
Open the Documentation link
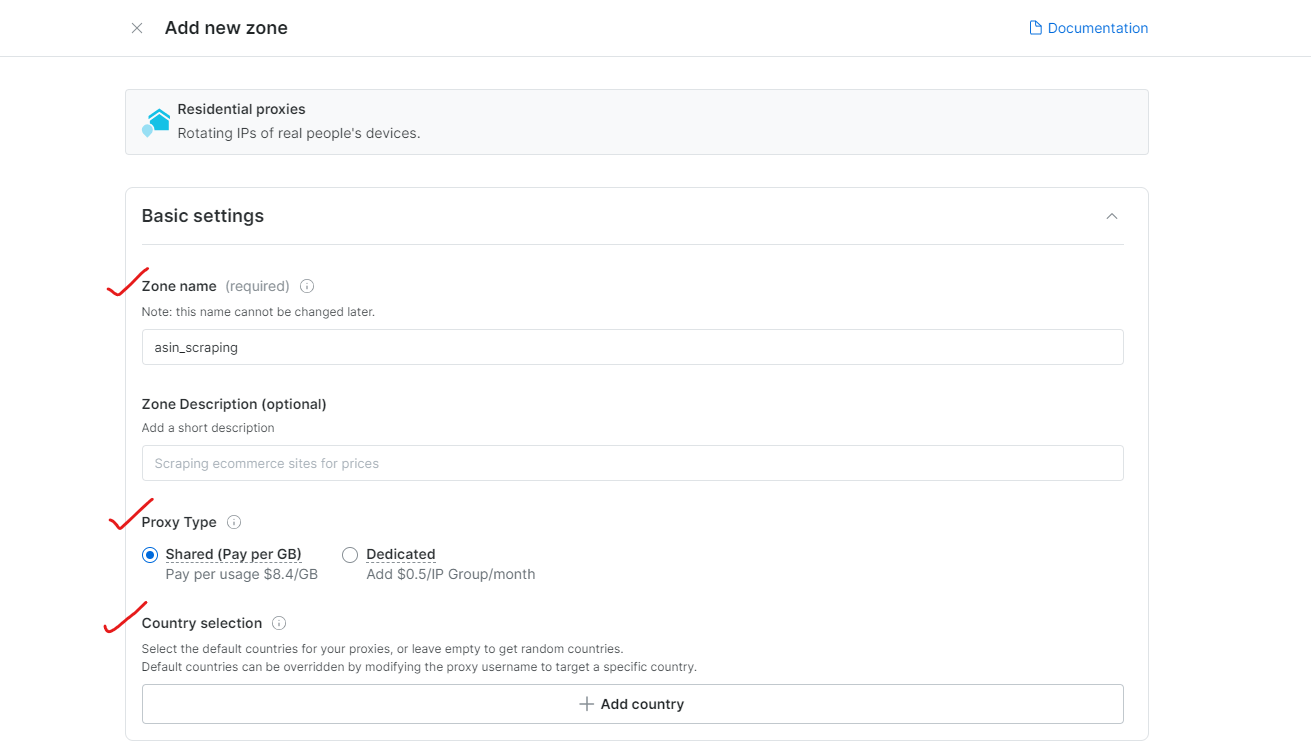pyautogui.click(x=1097, y=28)
